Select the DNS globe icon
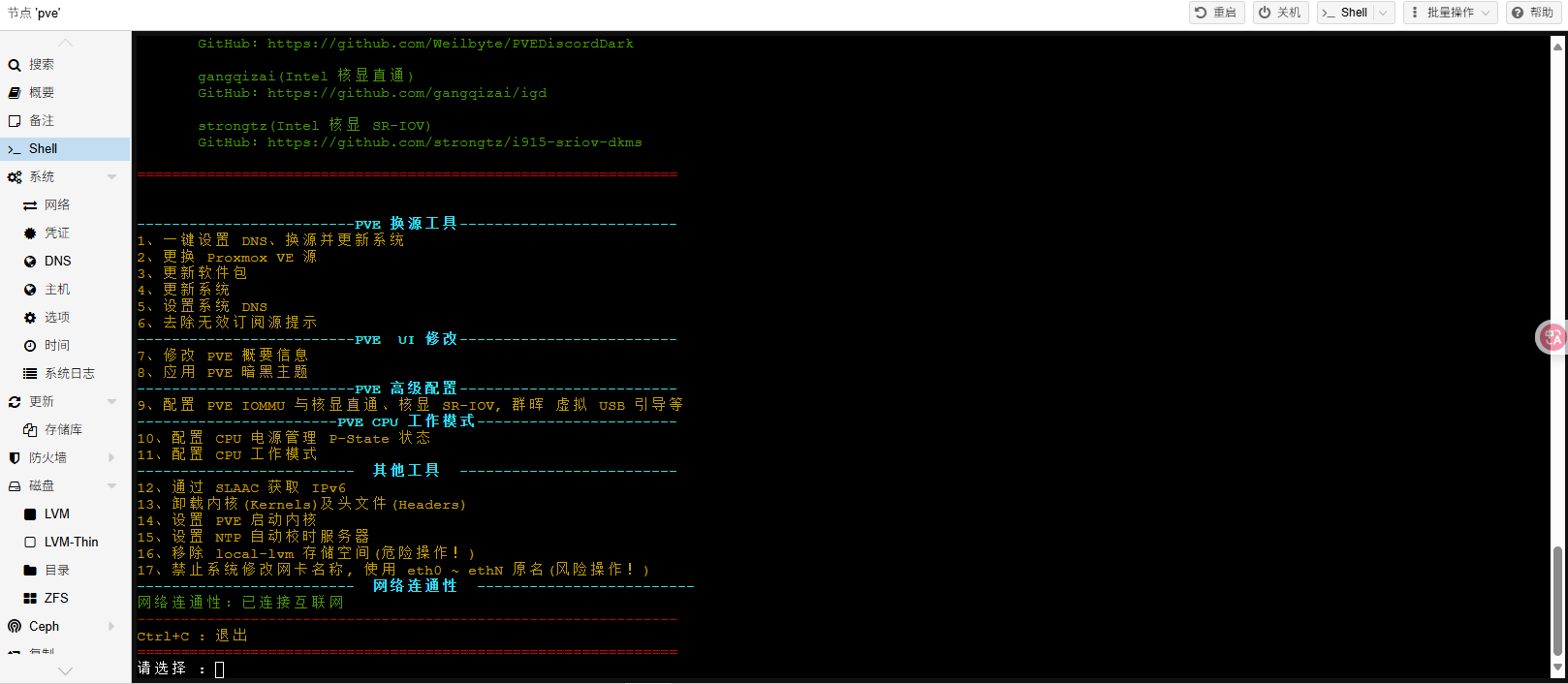The height and width of the screenshot is (684, 1568). coord(30,262)
